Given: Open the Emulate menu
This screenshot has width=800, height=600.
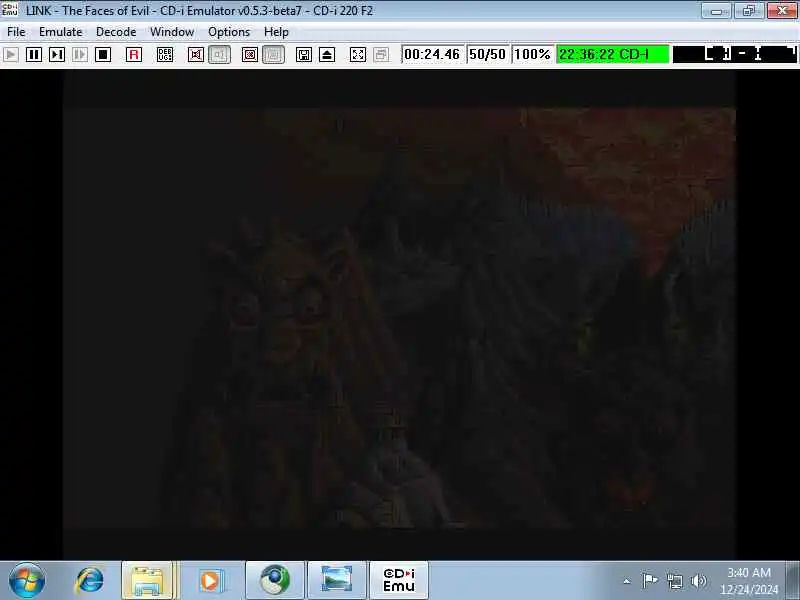Looking at the screenshot, I should coord(61,32).
